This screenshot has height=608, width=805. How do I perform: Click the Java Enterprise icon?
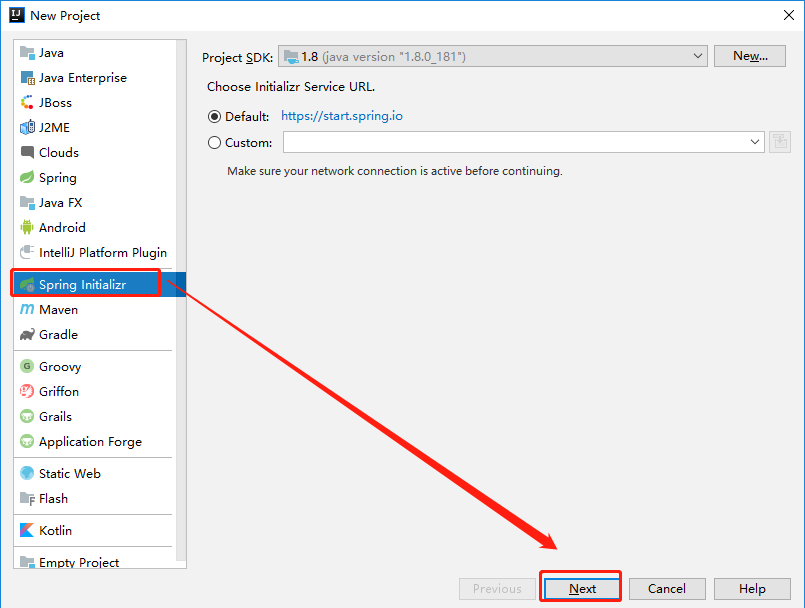click(x=27, y=78)
